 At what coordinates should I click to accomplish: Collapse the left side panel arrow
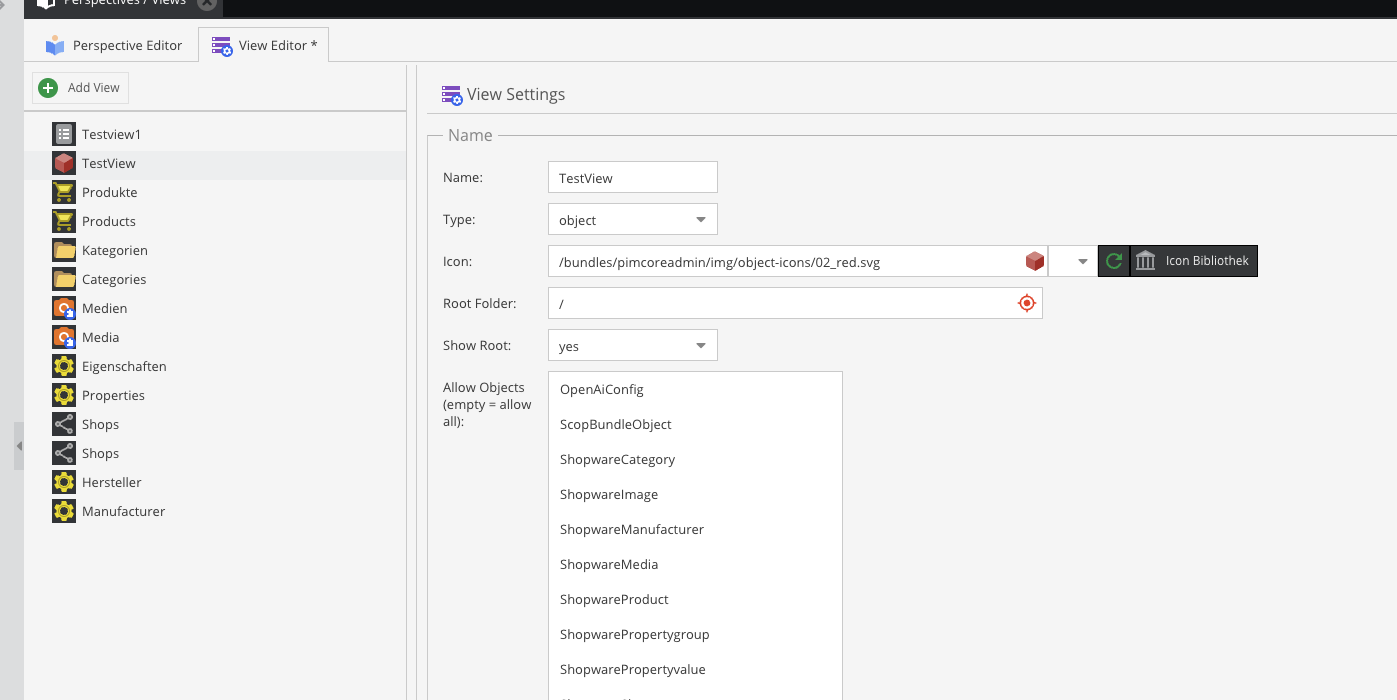click(18, 446)
